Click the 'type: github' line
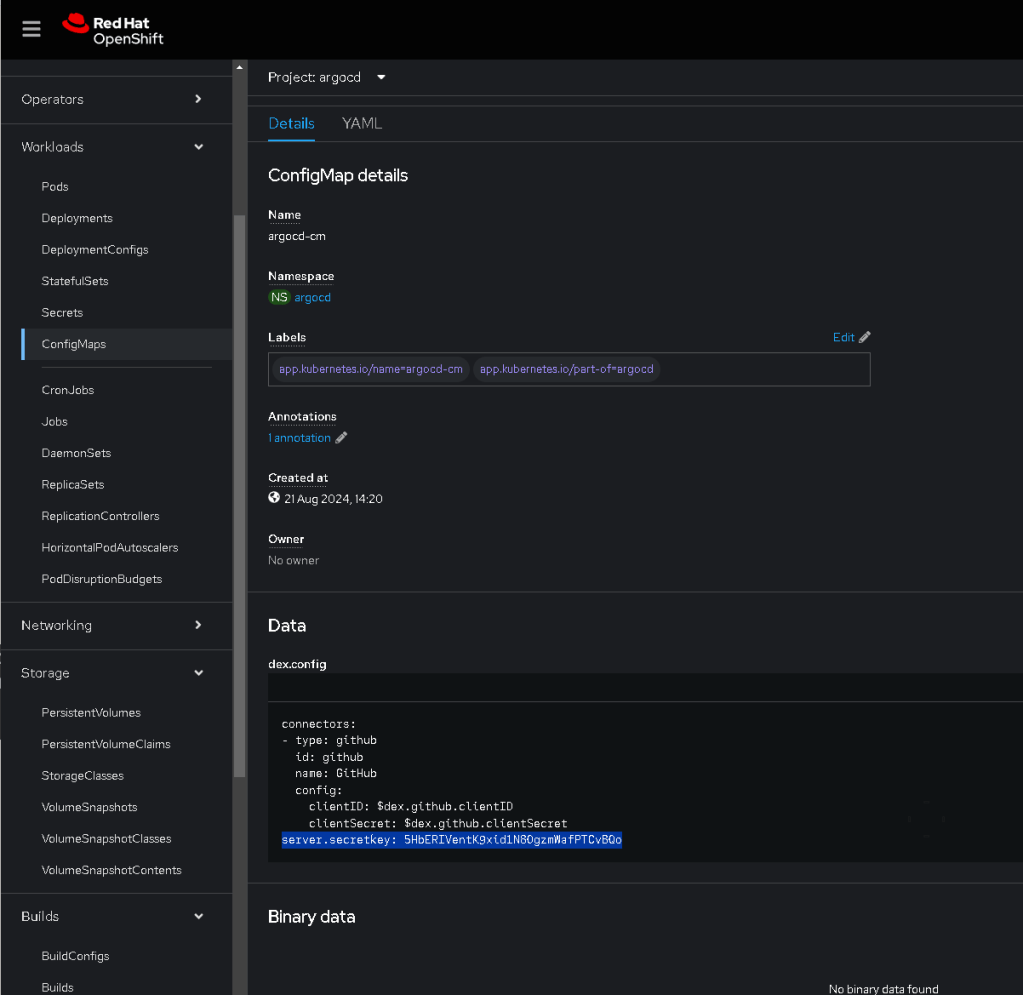 tap(329, 741)
